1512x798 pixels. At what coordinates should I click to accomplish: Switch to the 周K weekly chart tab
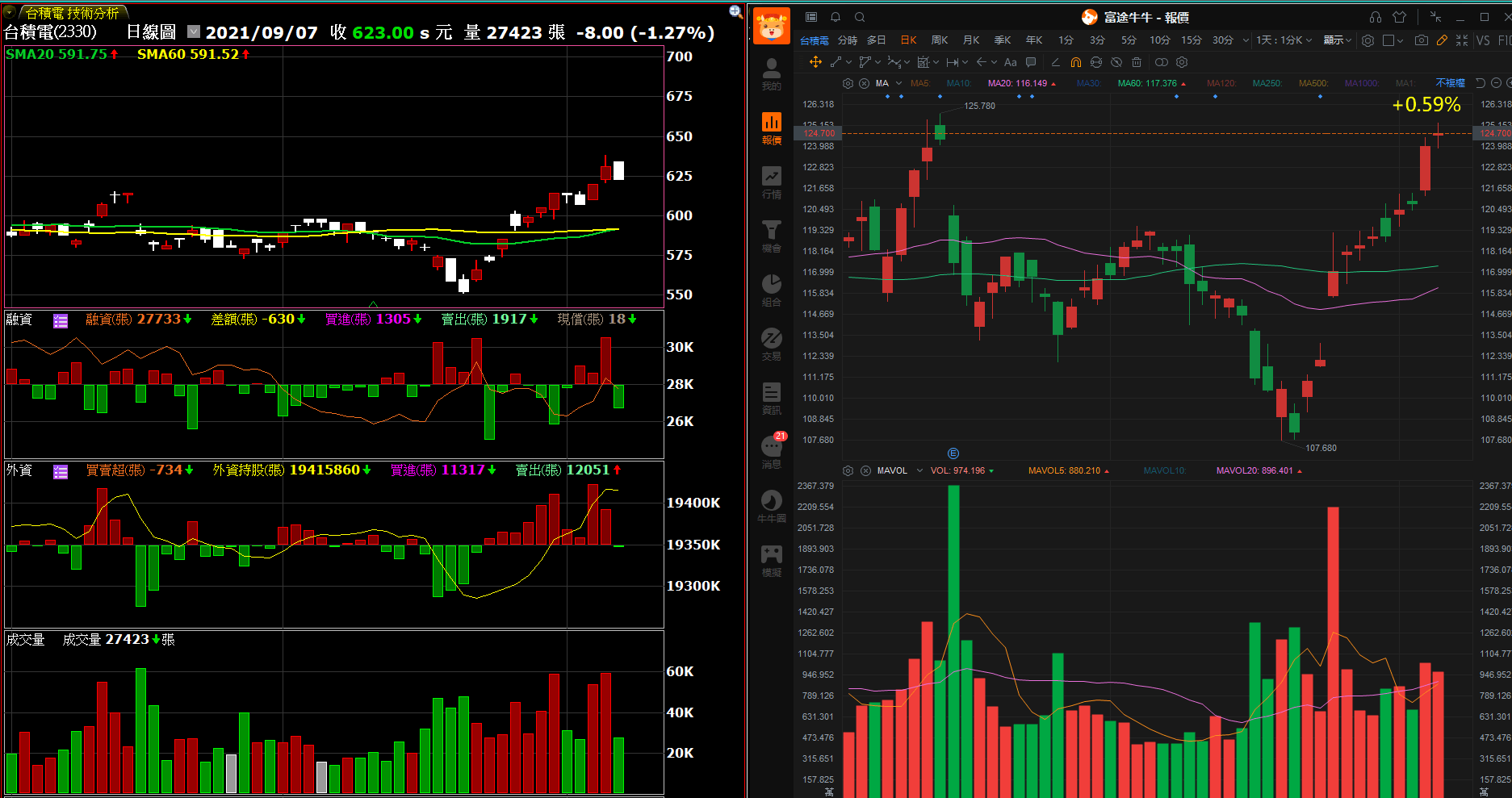(x=940, y=40)
